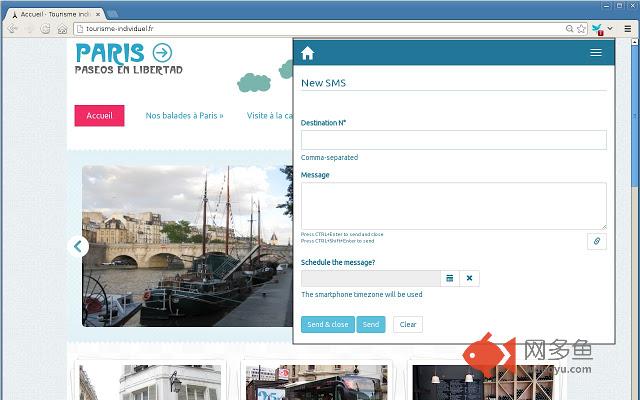
Task: Click the address bar URL tourisme-individuel.fr
Action: (120, 29)
